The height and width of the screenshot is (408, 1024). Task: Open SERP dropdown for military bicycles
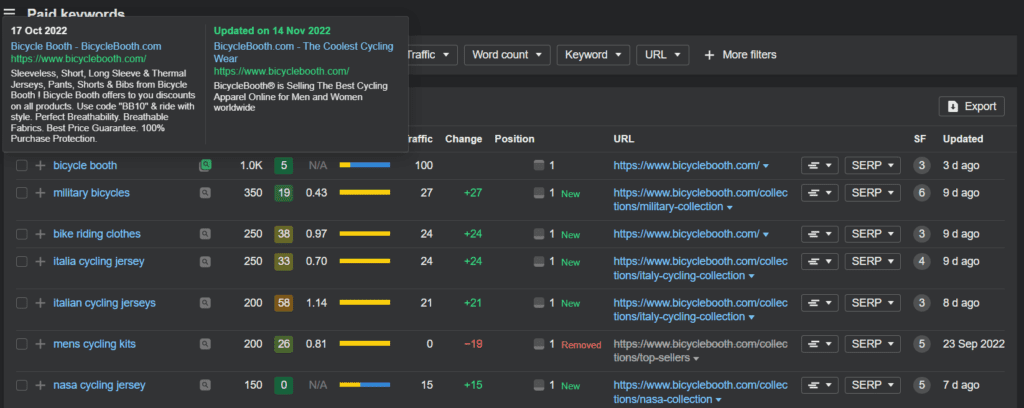tap(872, 193)
